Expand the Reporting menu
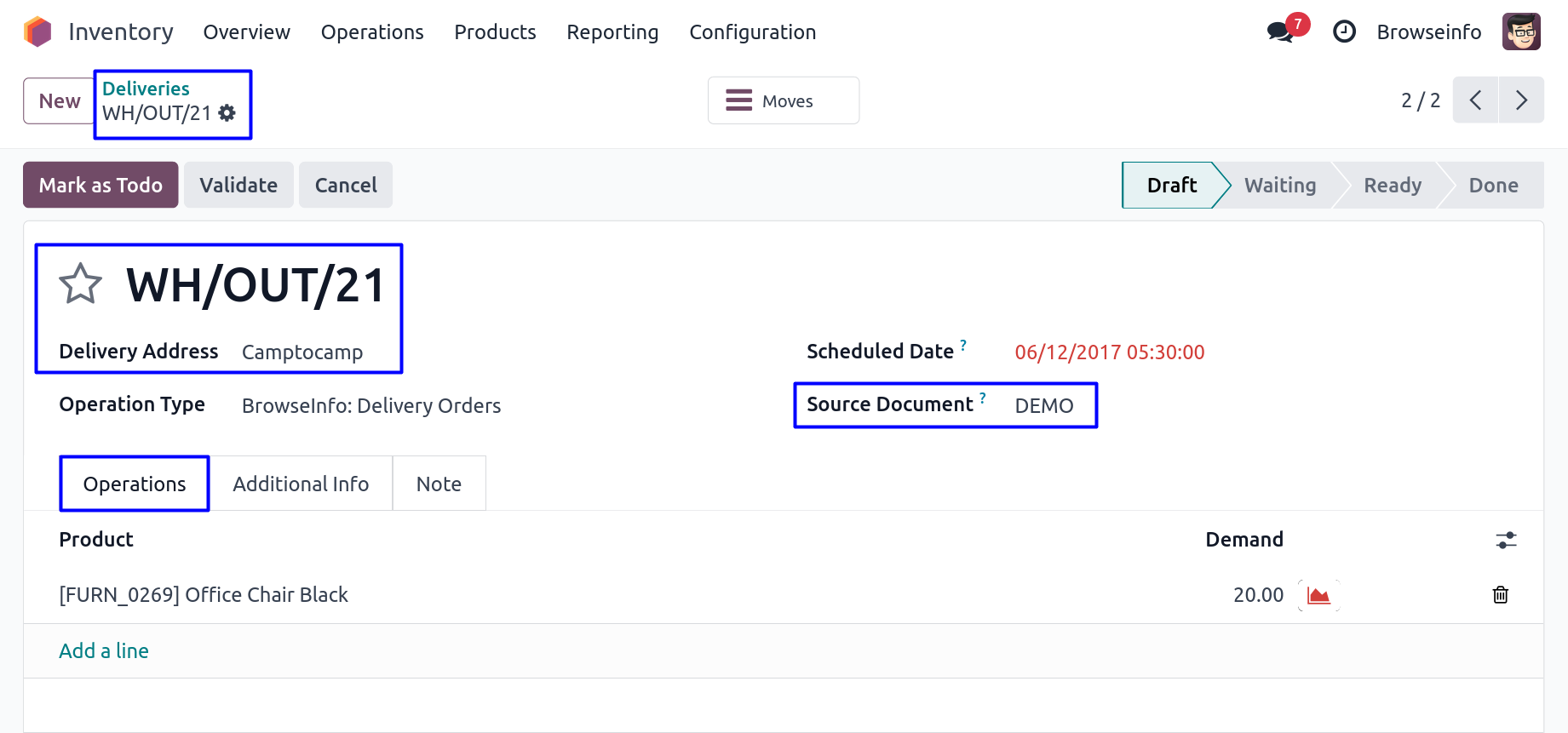 click(612, 32)
